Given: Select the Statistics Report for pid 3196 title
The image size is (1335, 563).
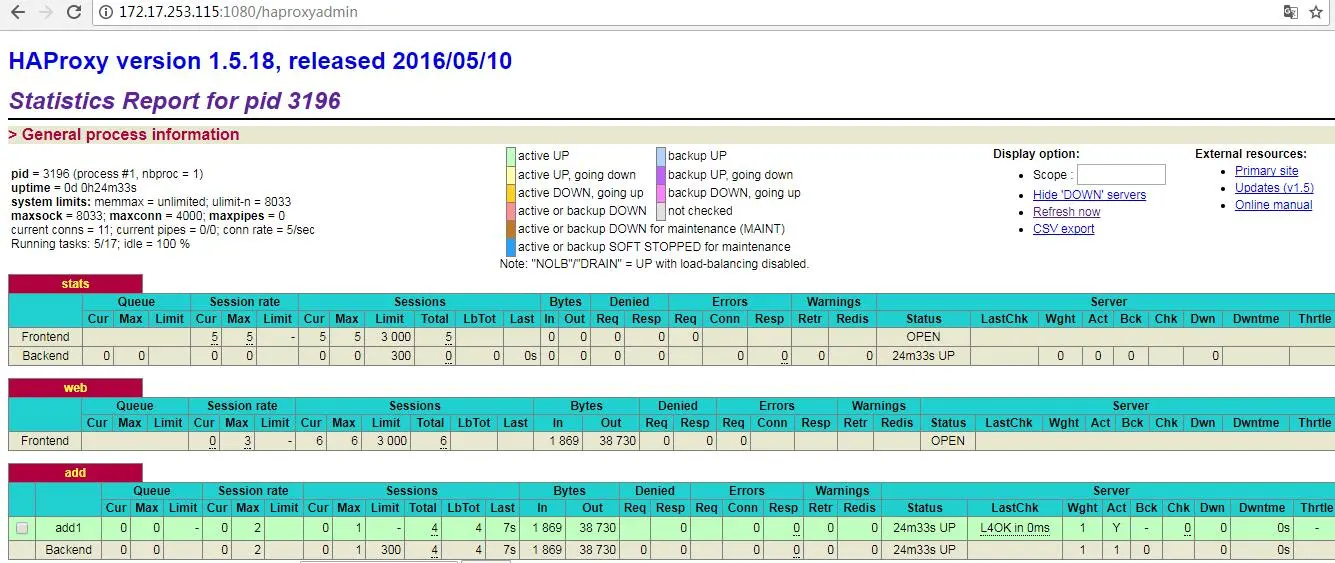Looking at the screenshot, I should [175, 101].
